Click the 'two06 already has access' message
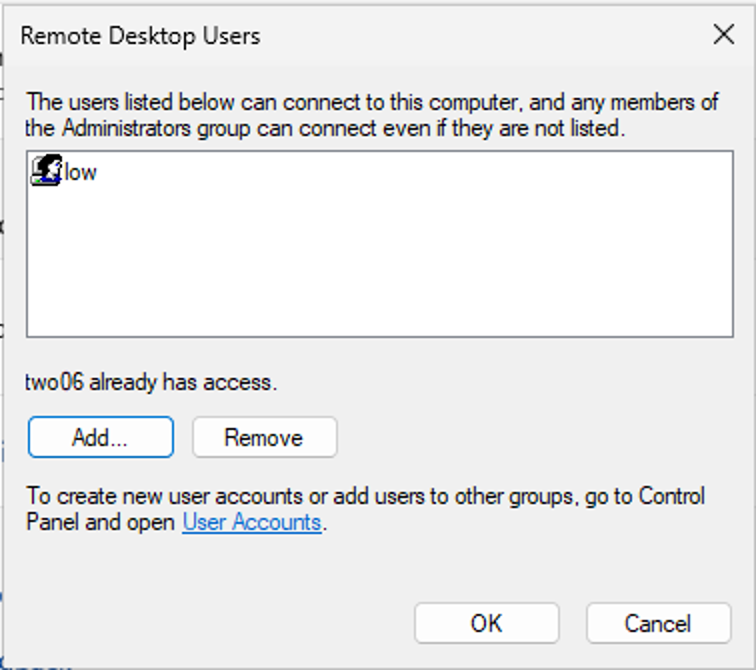This screenshot has width=756, height=670. point(151,382)
